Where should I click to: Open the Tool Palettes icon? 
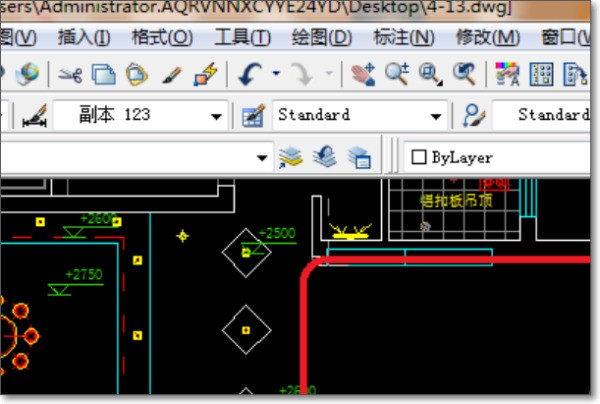click(x=575, y=74)
